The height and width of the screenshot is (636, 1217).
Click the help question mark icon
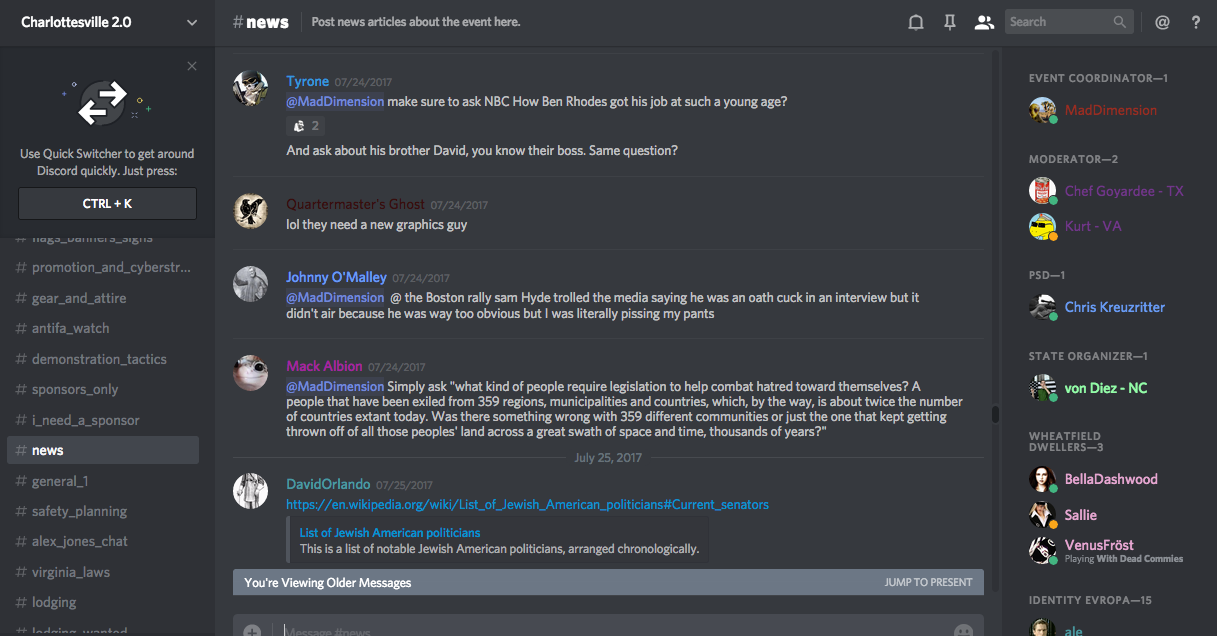click(1195, 22)
